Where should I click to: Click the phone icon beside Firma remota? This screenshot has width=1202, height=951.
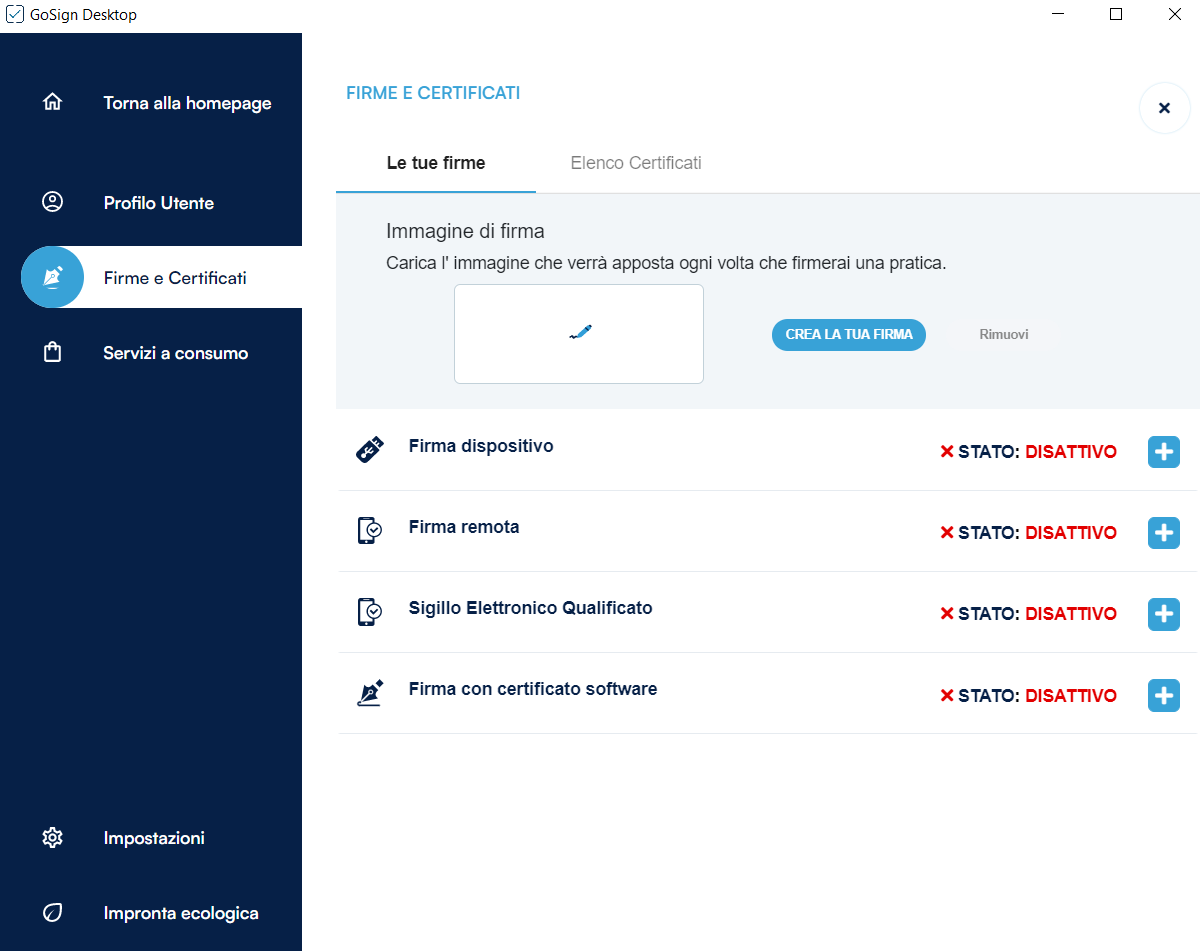(x=369, y=531)
